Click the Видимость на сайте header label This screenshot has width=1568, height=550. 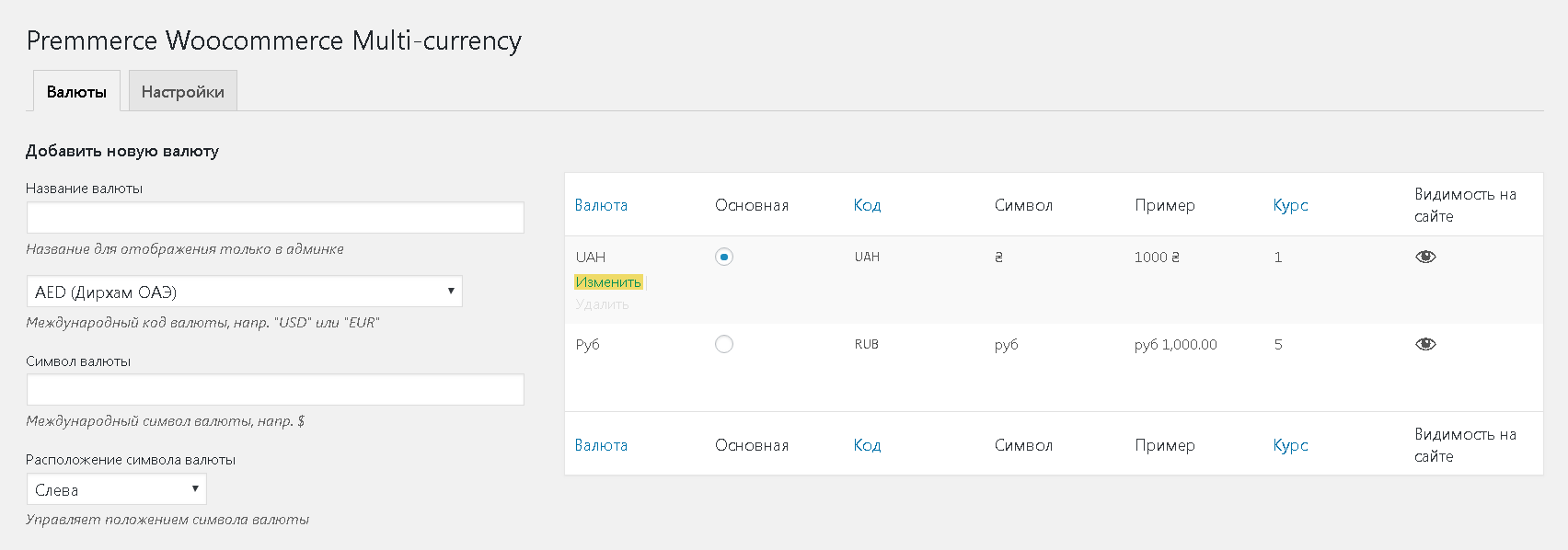pyautogui.click(x=1465, y=205)
